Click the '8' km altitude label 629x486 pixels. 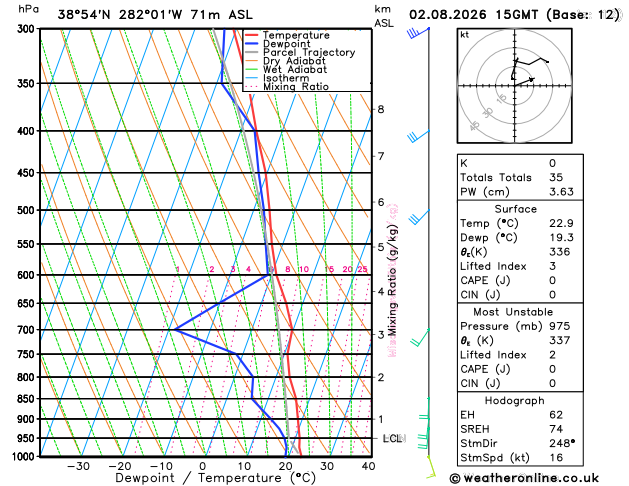tap(381, 109)
